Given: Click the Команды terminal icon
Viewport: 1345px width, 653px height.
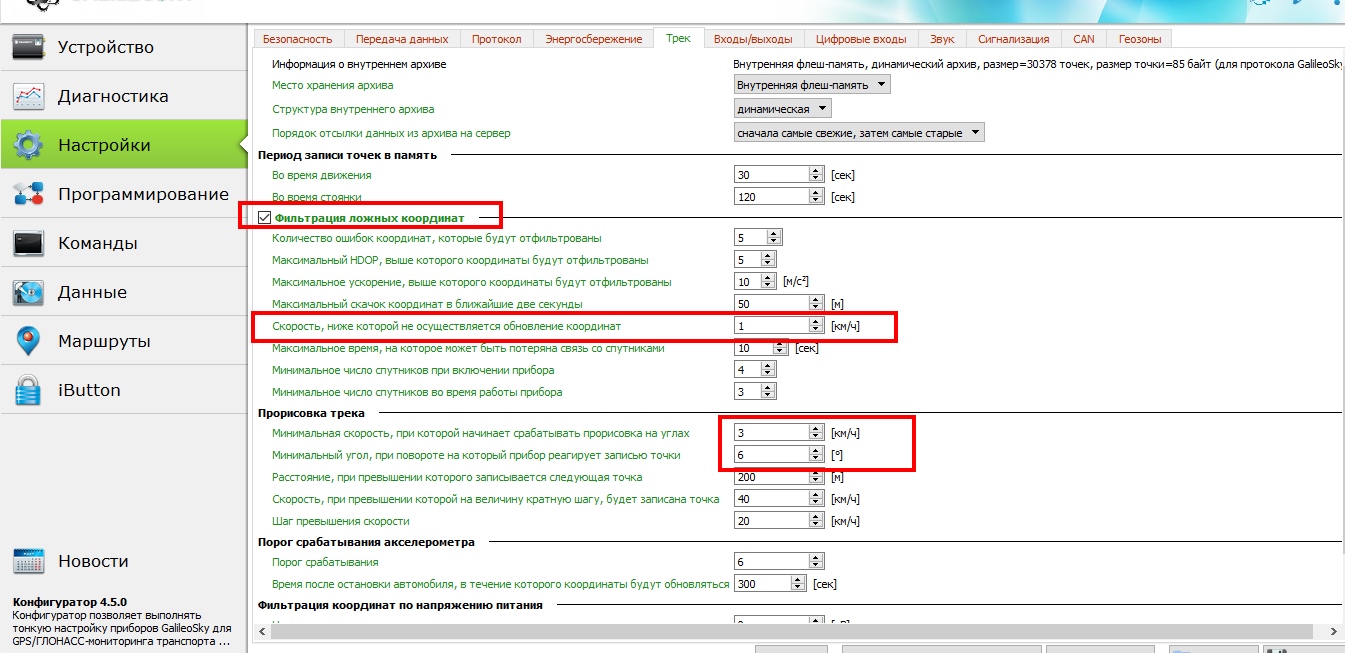Looking at the screenshot, I should coord(28,243).
